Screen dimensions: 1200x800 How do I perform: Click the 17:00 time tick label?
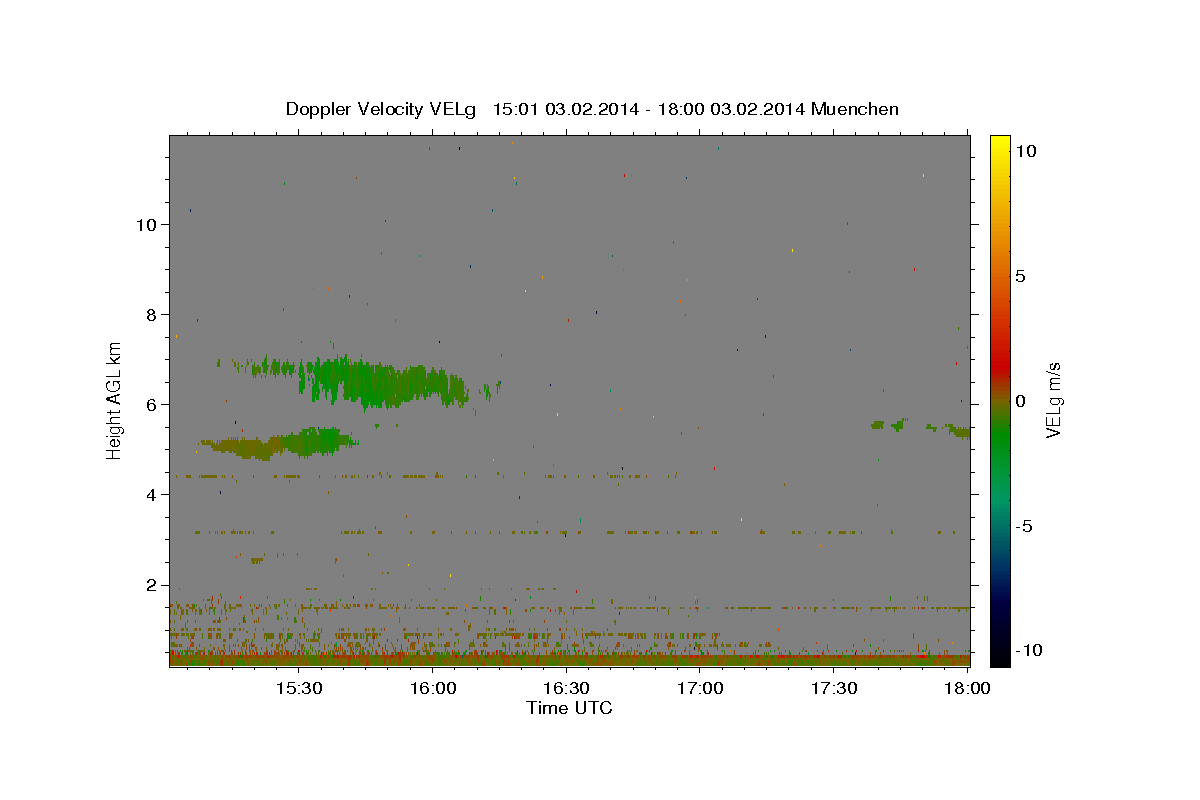701,689
